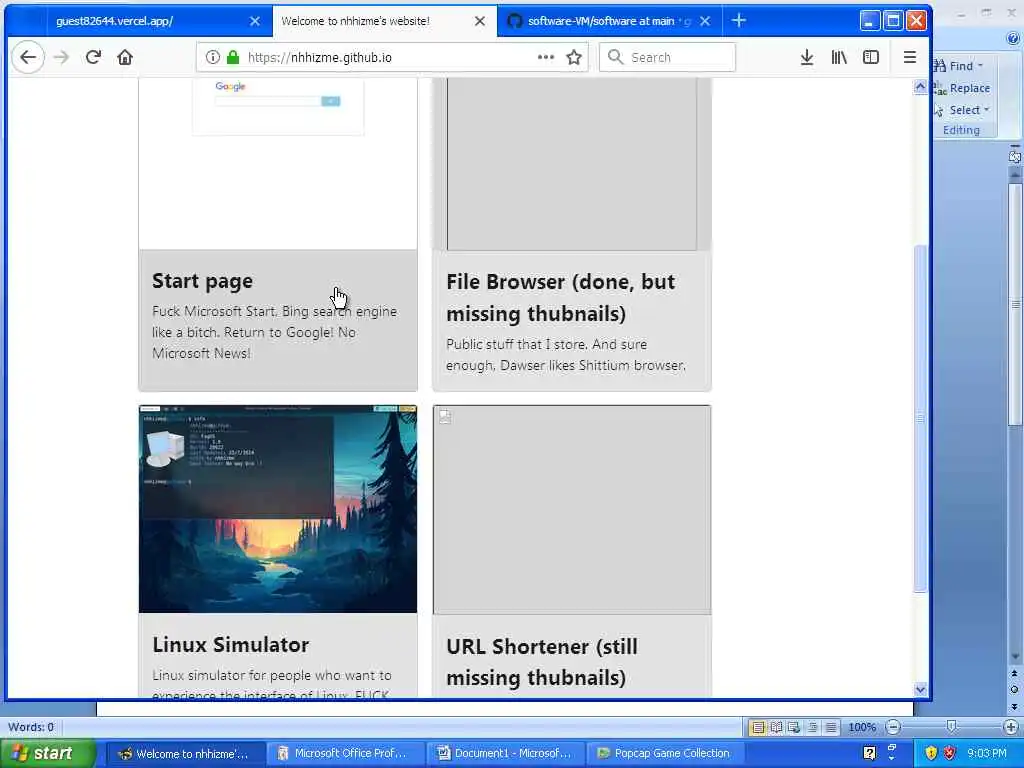Click the red security alert tray icon
This screenshot has height=768, width=1024.
point(950,753)
